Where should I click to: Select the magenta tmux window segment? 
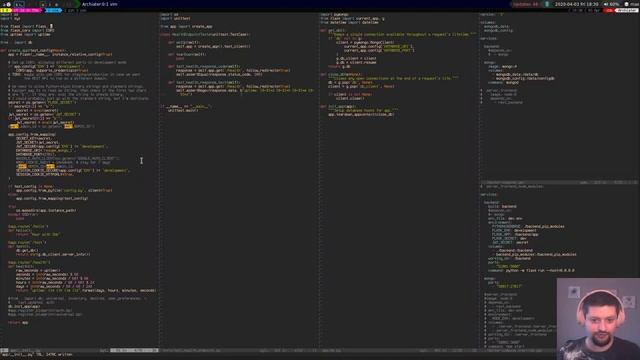[27, 10]
